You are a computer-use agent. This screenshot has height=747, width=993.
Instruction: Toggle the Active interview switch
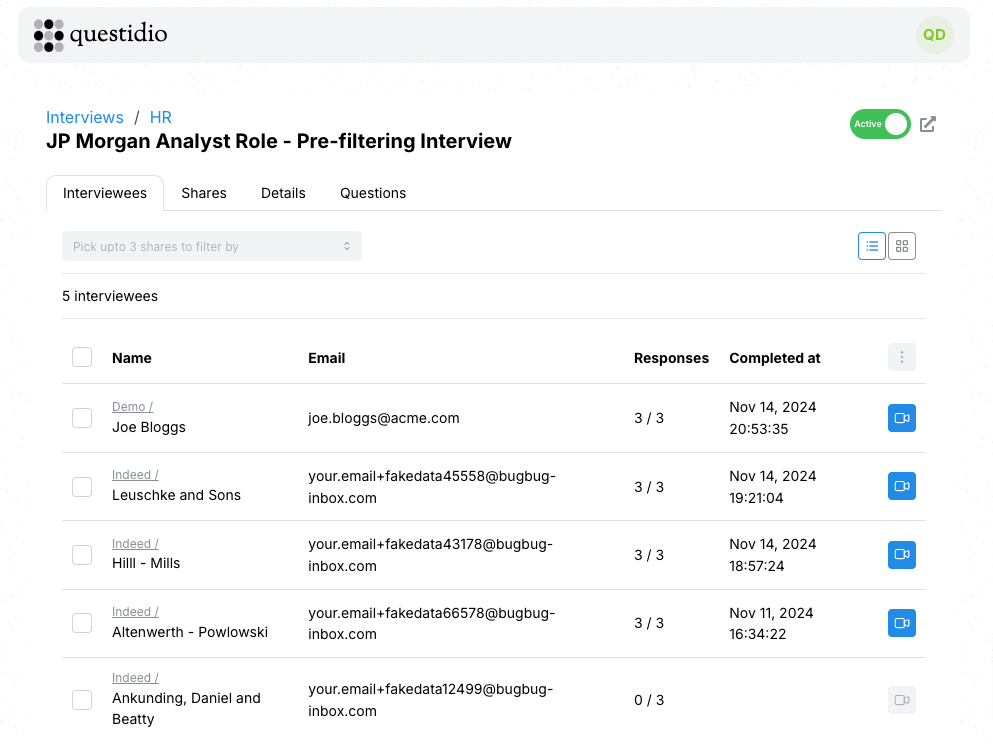tap(880, 124)
